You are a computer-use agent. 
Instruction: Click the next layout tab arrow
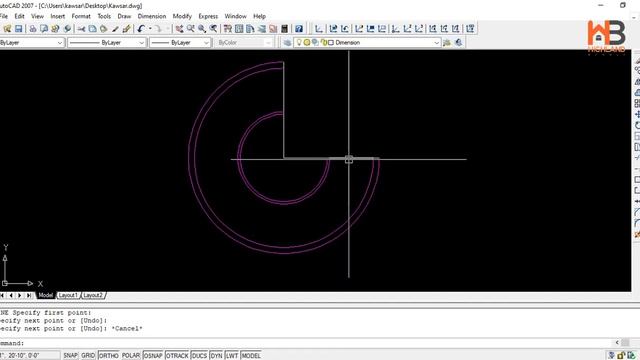[20, 295]
